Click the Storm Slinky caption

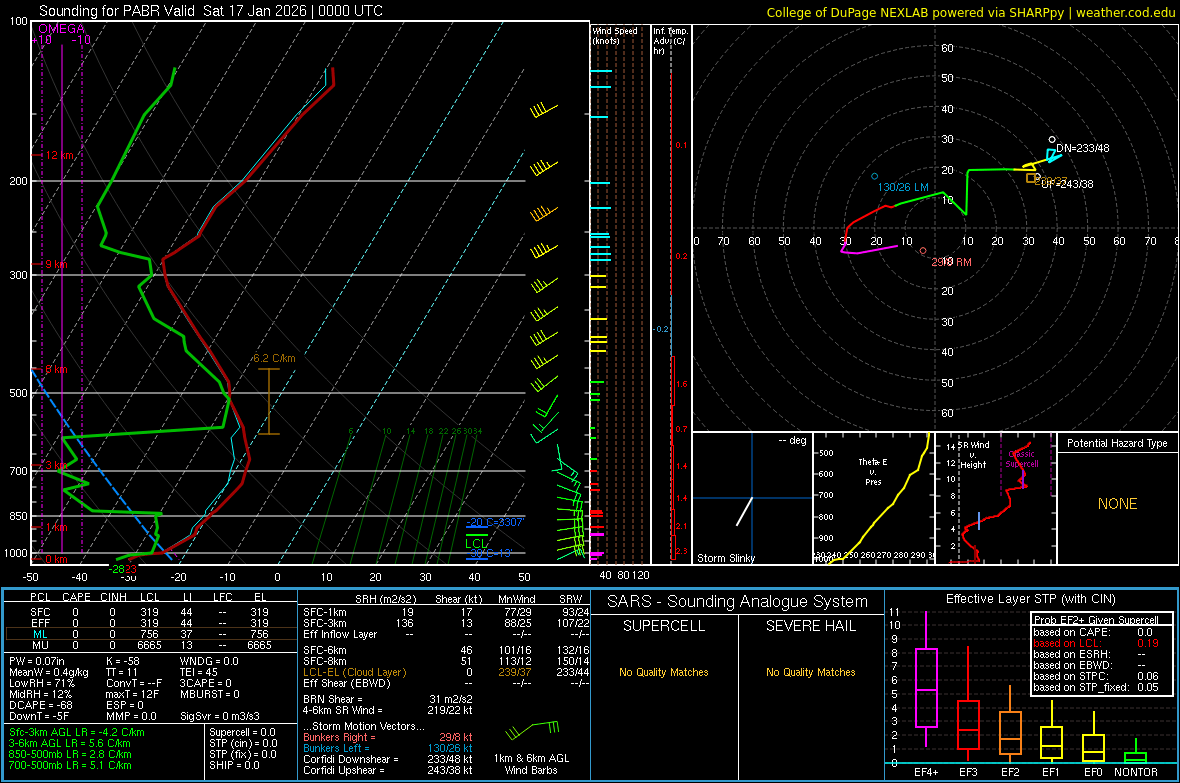point(725,558)
